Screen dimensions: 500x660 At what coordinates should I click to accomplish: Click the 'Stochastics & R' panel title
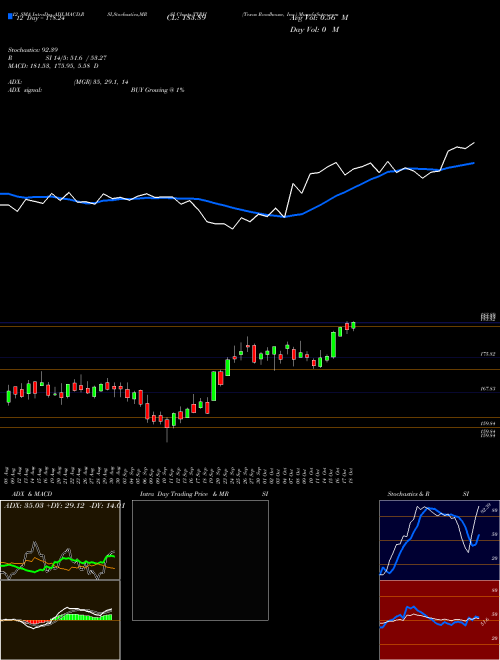408,494
